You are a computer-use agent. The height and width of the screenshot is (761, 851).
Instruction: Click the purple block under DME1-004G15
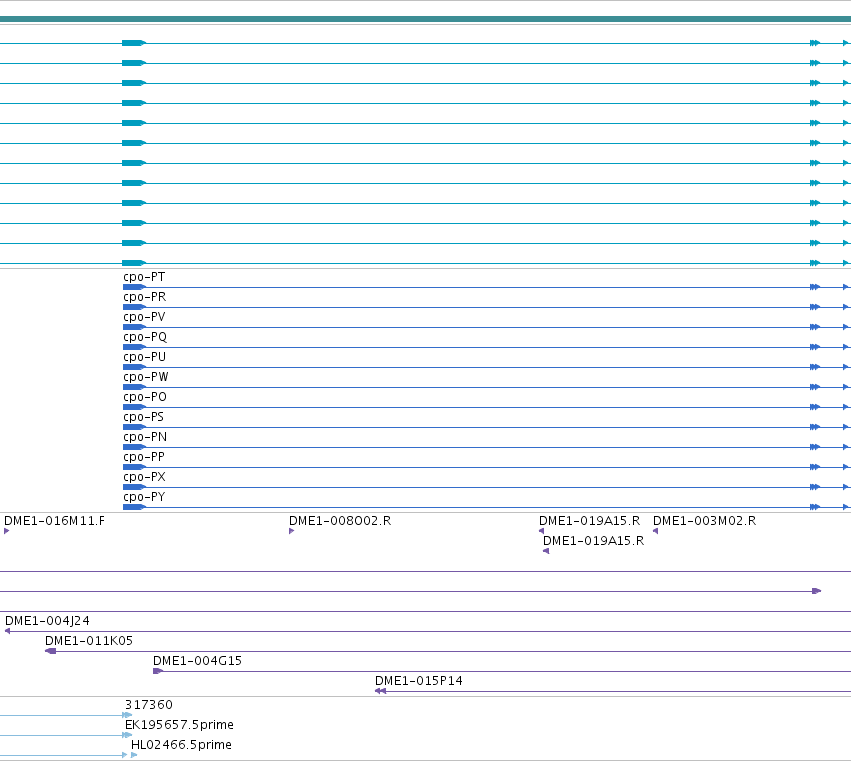[x=158, y=671]
